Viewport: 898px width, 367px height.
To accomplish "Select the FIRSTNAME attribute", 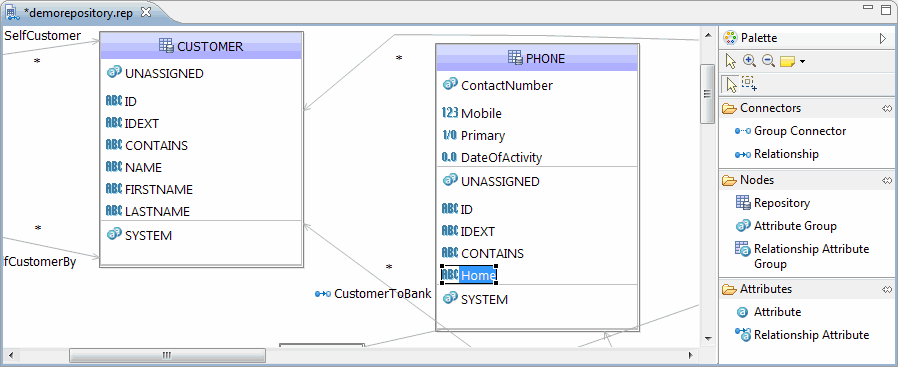I will [149, 189].
